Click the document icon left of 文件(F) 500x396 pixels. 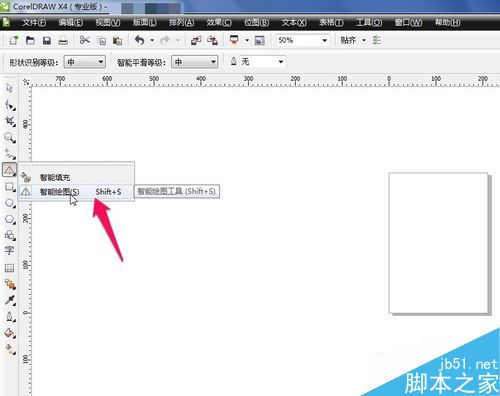coord(6,22)
